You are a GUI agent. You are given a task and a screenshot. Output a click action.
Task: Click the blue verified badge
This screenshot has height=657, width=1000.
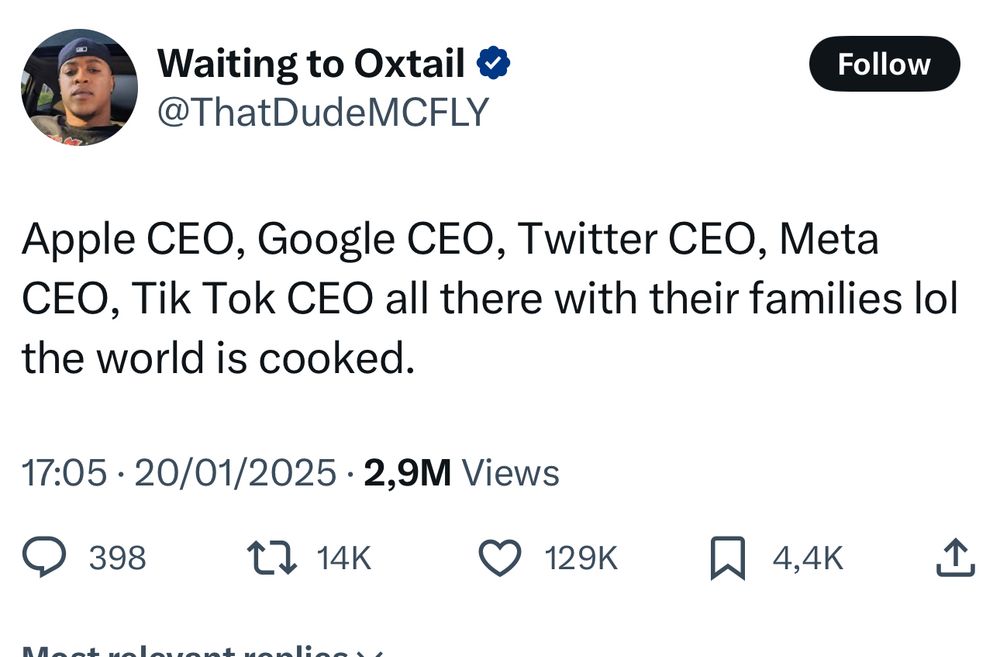pyautogui.click(x=494, y=65)
